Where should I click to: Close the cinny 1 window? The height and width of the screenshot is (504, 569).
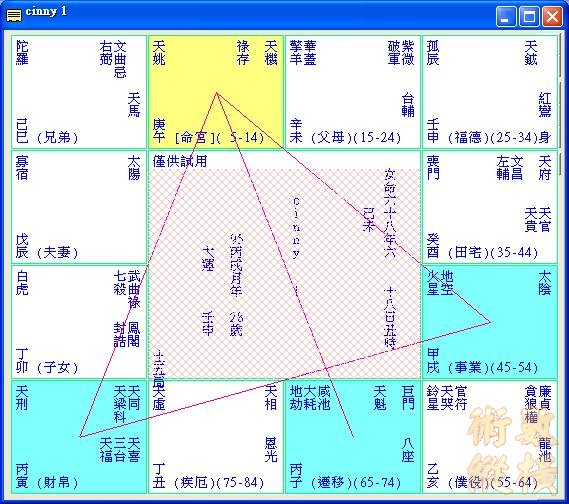pos(552,17)
